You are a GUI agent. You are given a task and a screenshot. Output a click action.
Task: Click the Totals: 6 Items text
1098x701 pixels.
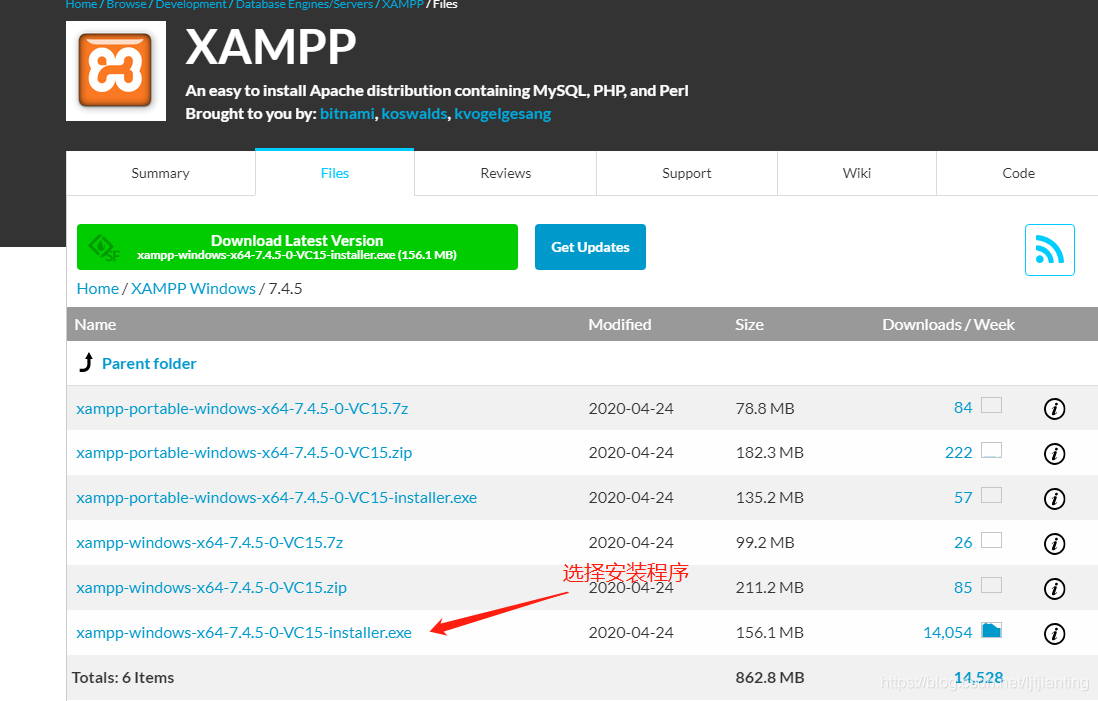click(123, 678)
